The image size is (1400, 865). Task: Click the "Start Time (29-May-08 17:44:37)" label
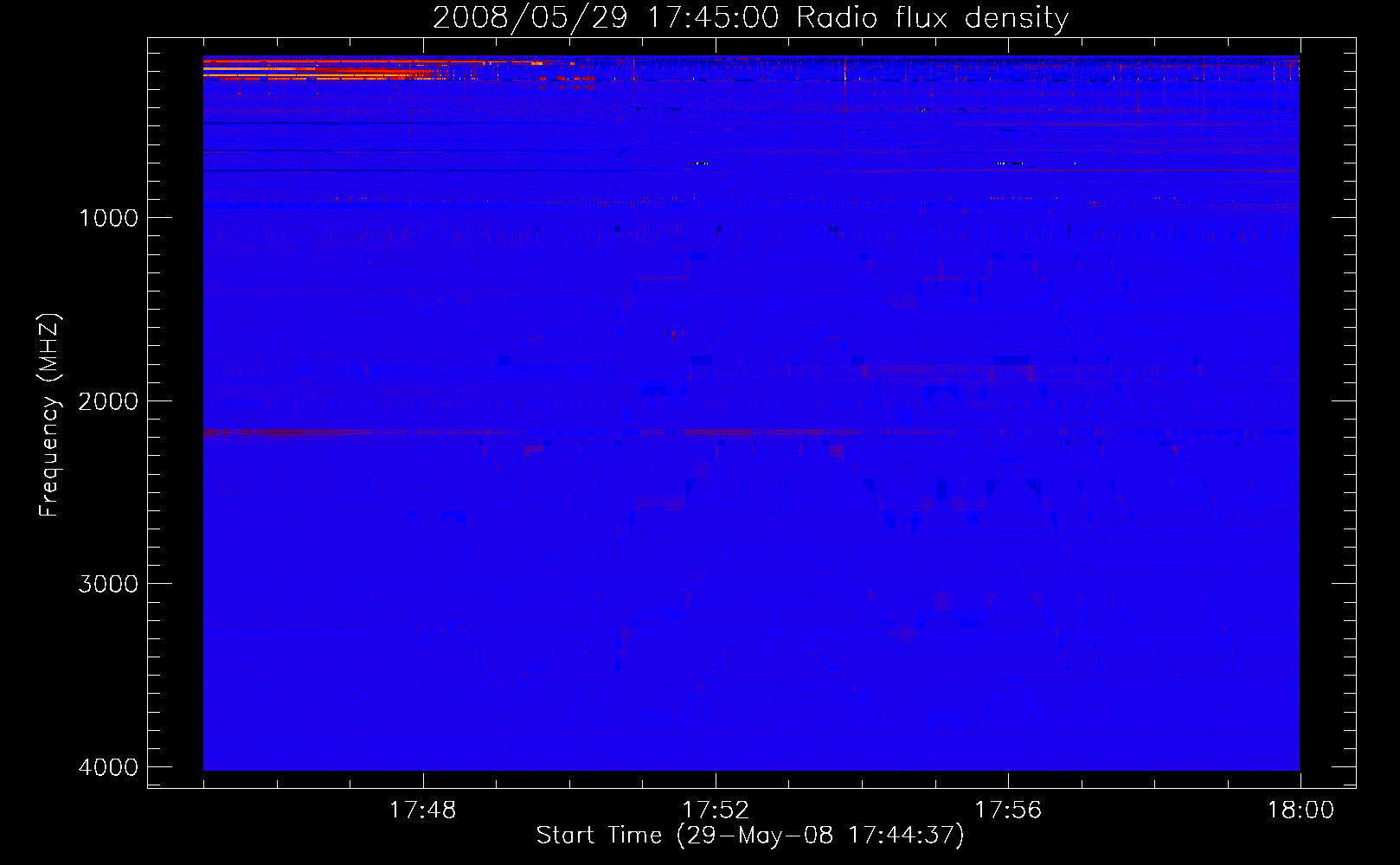point(750,836)
